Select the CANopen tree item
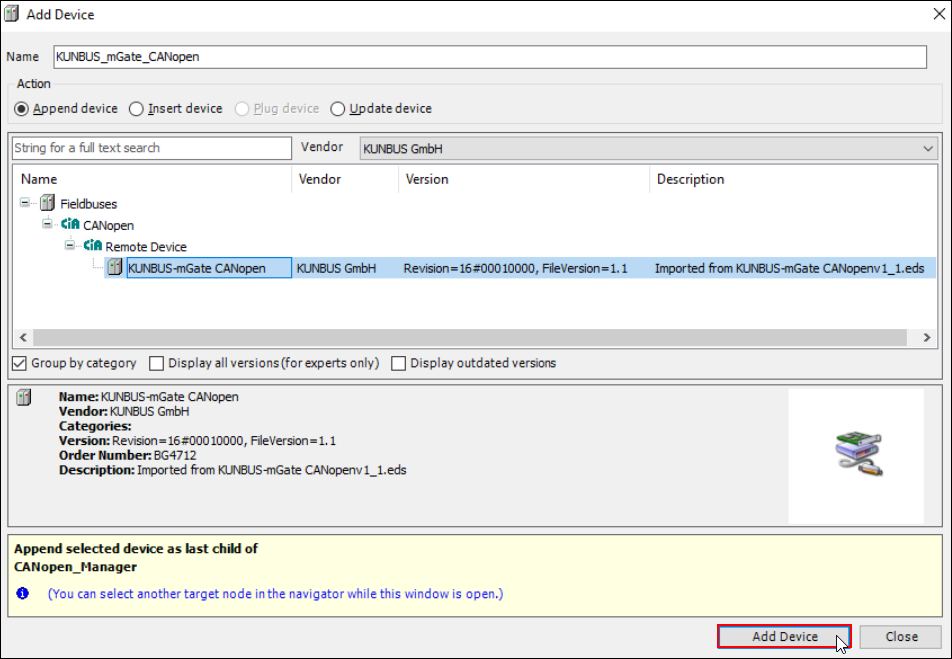 pos(109,225)
